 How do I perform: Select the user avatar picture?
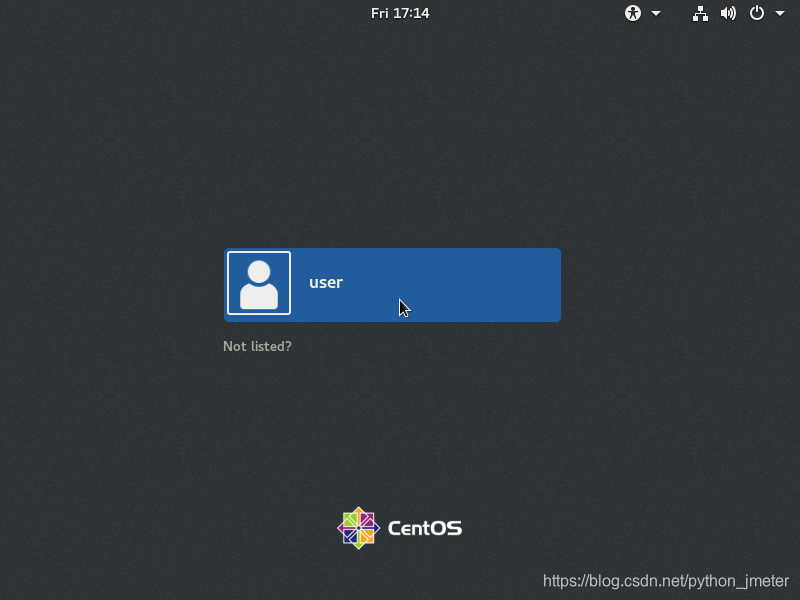coord(259,283)
